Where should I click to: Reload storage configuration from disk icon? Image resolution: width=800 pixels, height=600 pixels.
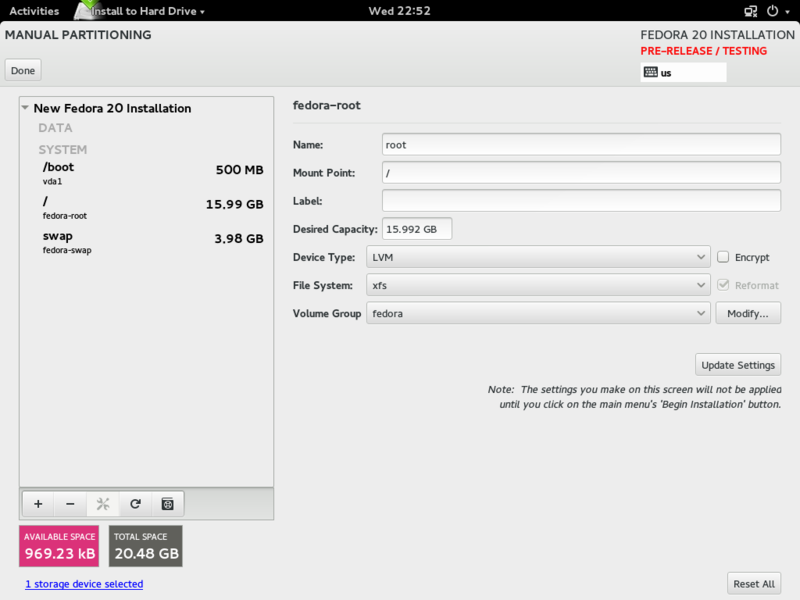pyautogui.click(x=135, y=504)
